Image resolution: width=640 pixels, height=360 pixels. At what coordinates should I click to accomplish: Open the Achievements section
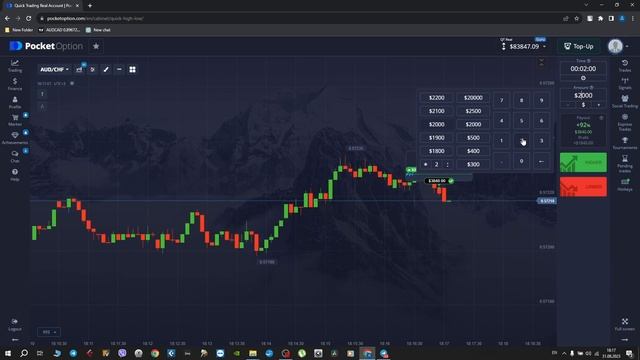tap(15, 138)
